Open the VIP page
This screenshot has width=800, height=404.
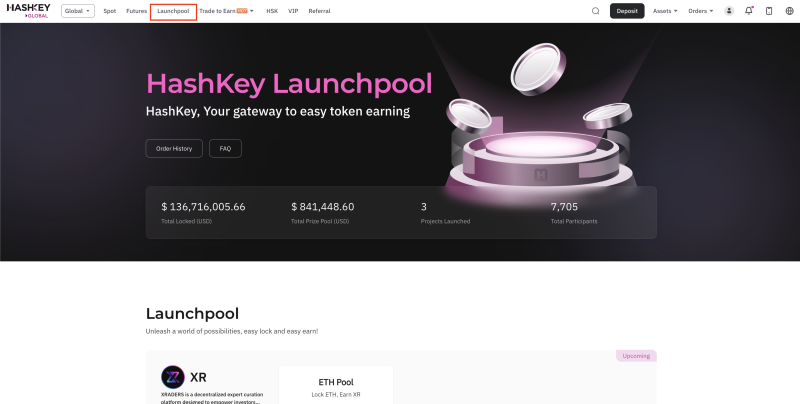coord(293,11)
